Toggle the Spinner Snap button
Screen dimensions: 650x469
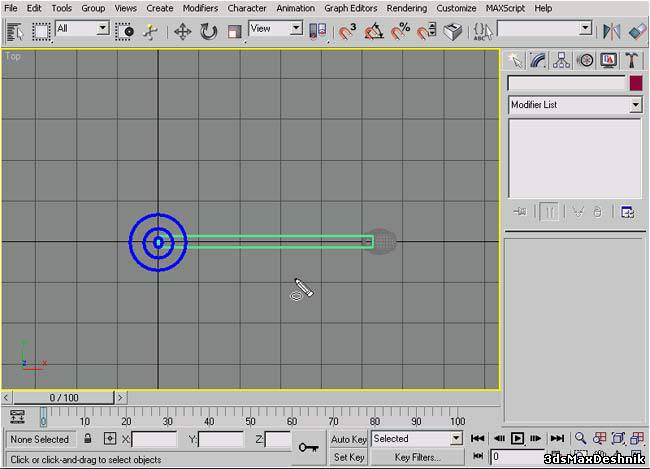coord(426,32)
